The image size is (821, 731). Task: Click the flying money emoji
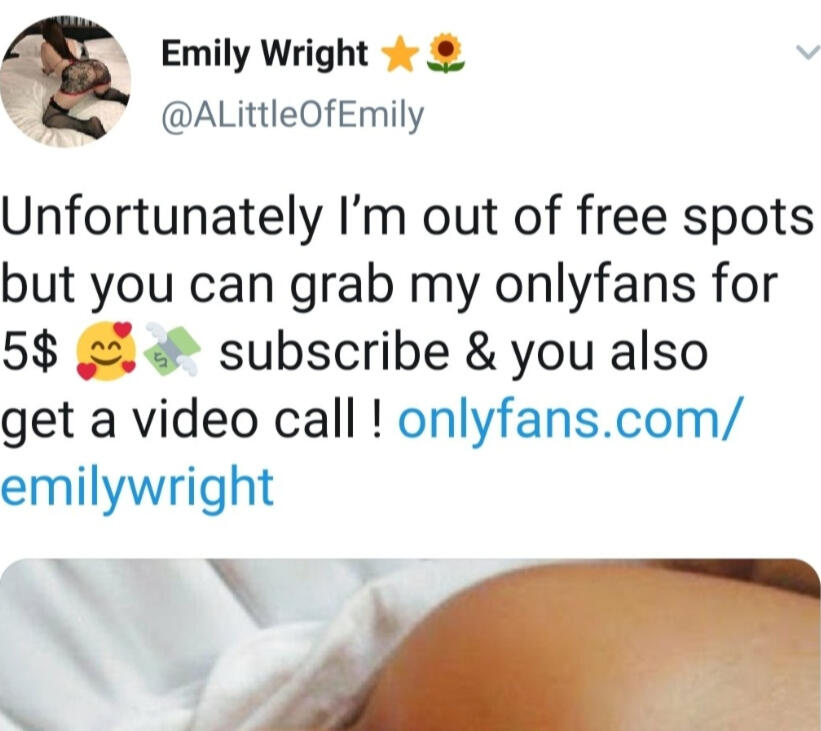point(172,351)
